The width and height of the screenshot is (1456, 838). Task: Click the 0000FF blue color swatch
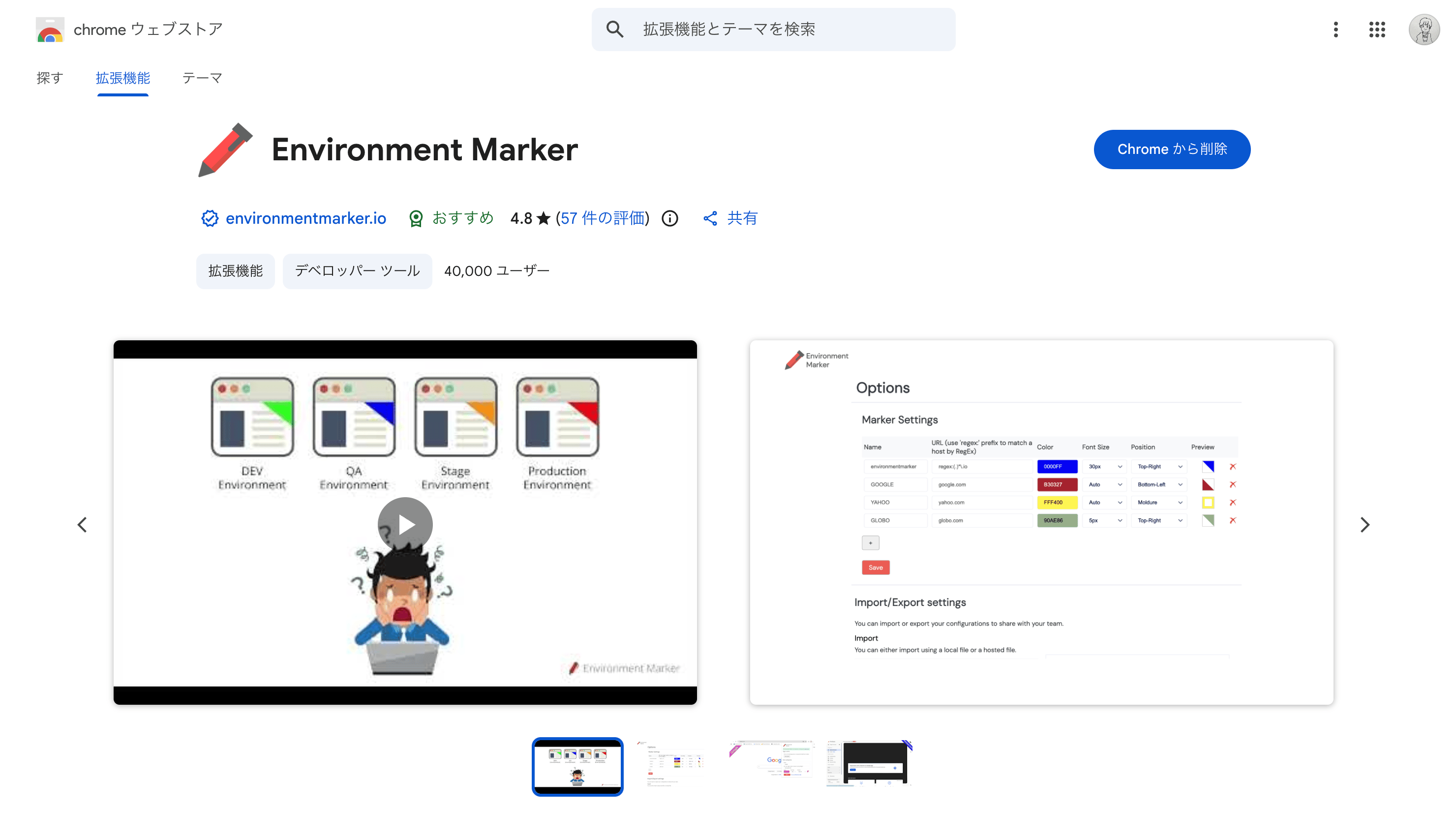click(1057, 467)
